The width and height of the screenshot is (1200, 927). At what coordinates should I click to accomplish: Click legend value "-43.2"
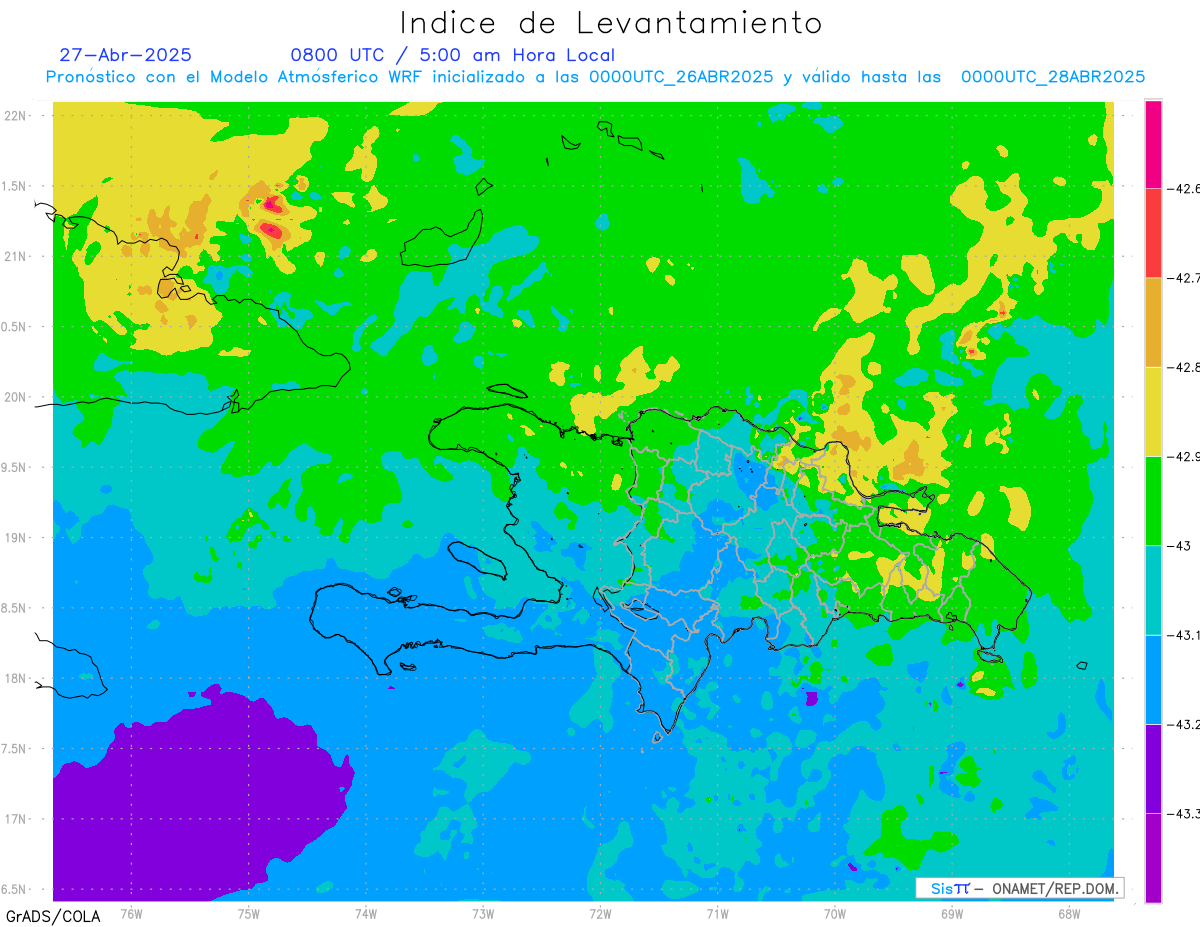[1183, 724]
